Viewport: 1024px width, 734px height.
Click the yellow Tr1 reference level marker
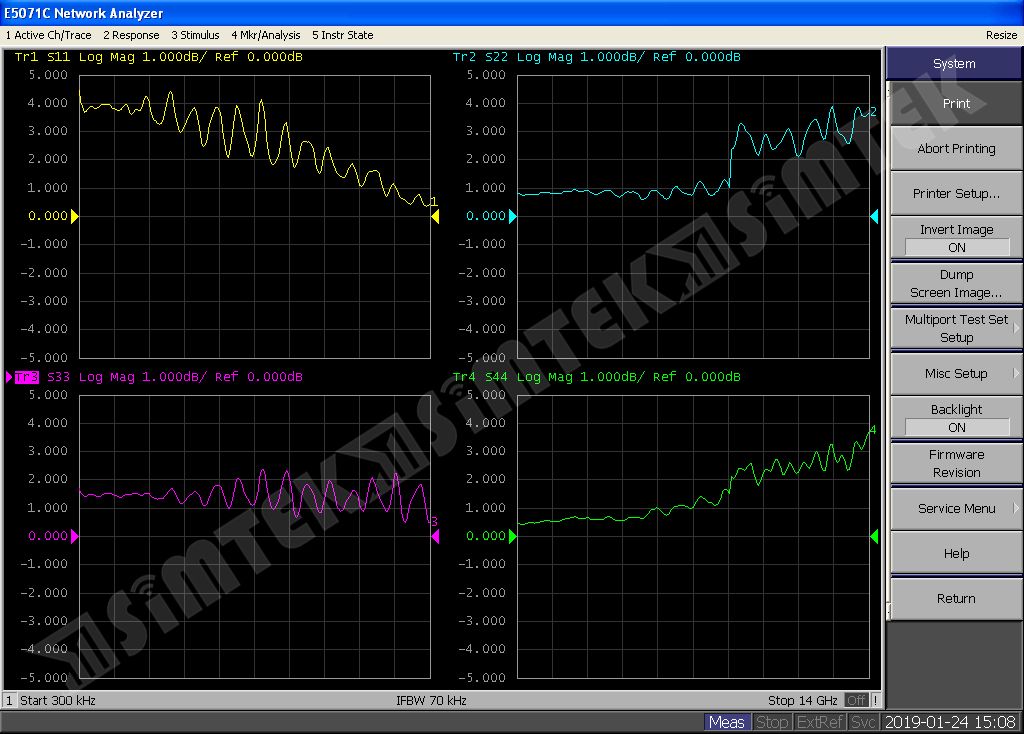(74, 216)
